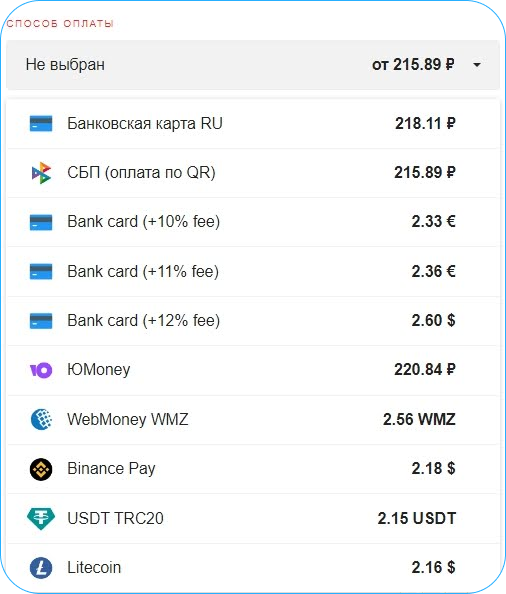The image size is (506, 594).
Task: Select Binance Pay 2.18 $ price
Action: pos(433,469)
